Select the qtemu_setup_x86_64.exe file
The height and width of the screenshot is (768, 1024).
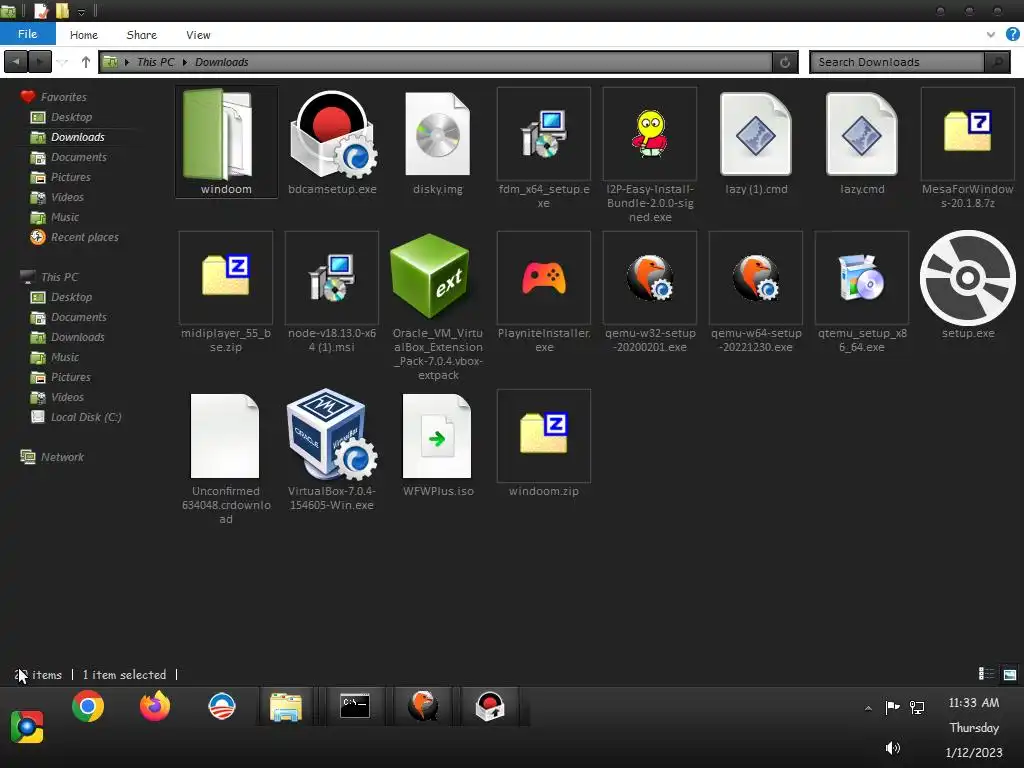(x=861, y=278)
